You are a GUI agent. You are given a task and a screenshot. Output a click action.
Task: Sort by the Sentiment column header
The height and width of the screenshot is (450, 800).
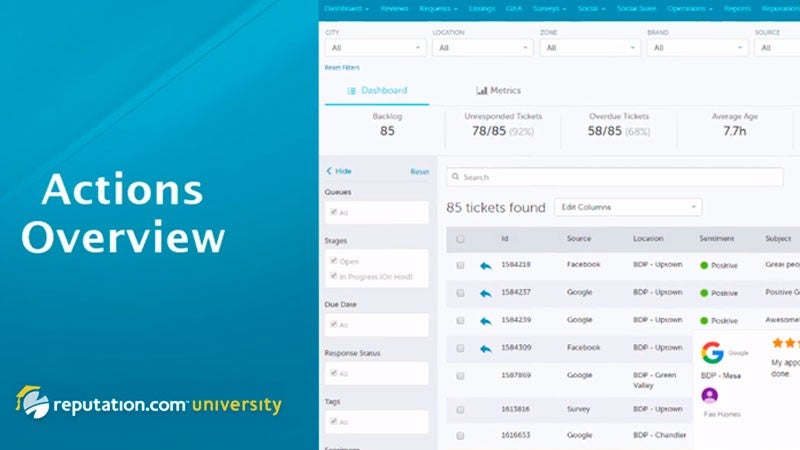[716, 238]
